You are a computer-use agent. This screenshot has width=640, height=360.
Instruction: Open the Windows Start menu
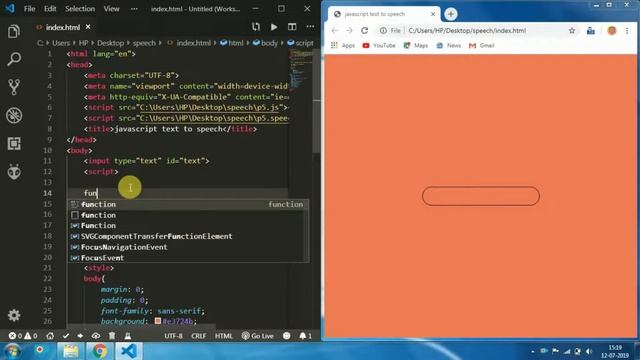[x=12, y=351]
